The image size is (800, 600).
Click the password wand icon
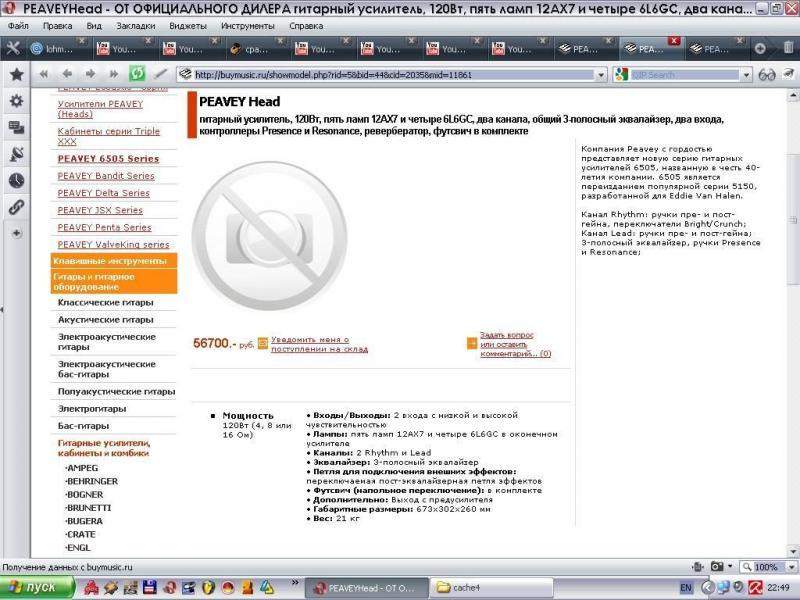161,74
